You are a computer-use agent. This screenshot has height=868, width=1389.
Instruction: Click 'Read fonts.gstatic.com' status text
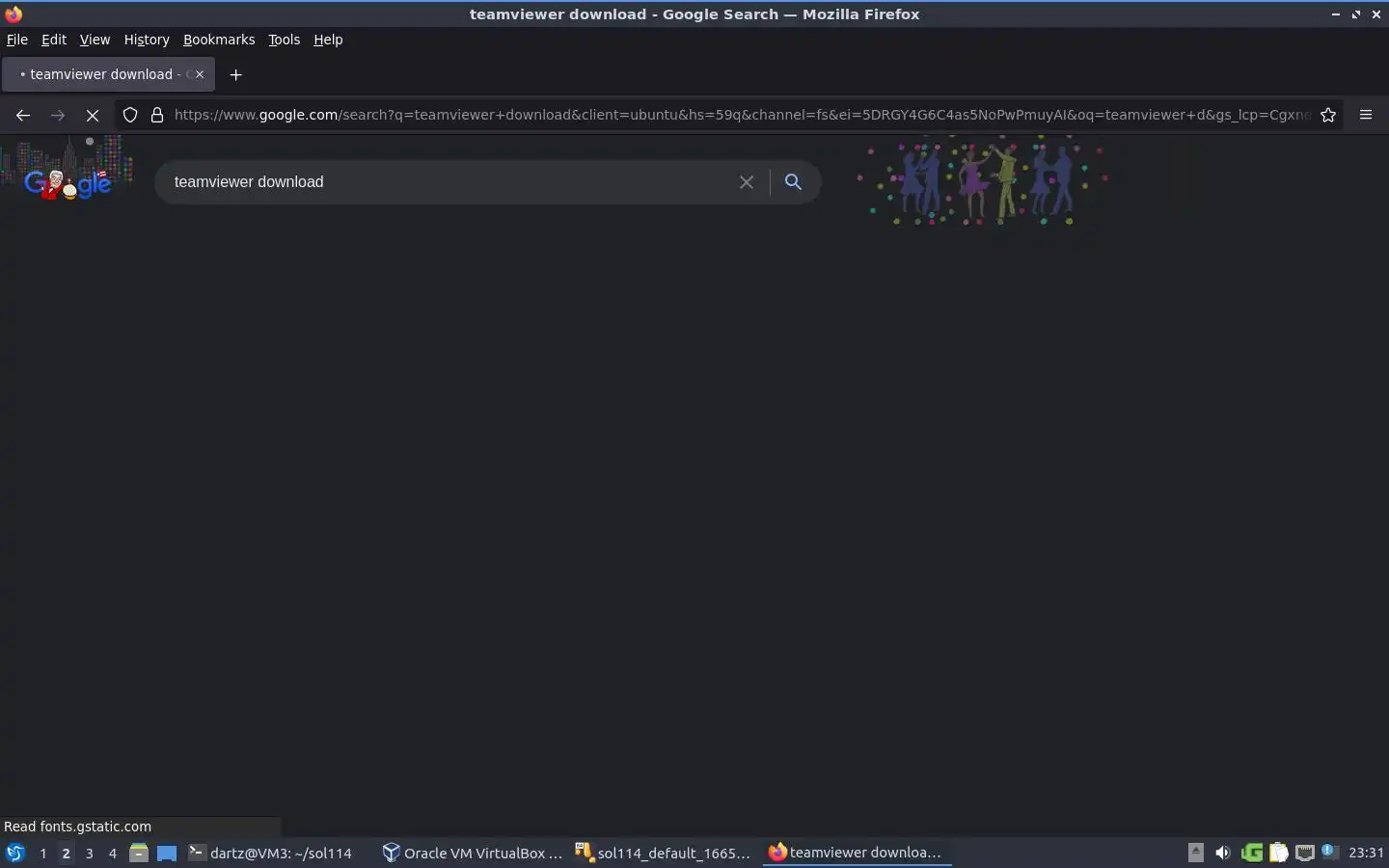pyautogui.click(x=78, y=827)
